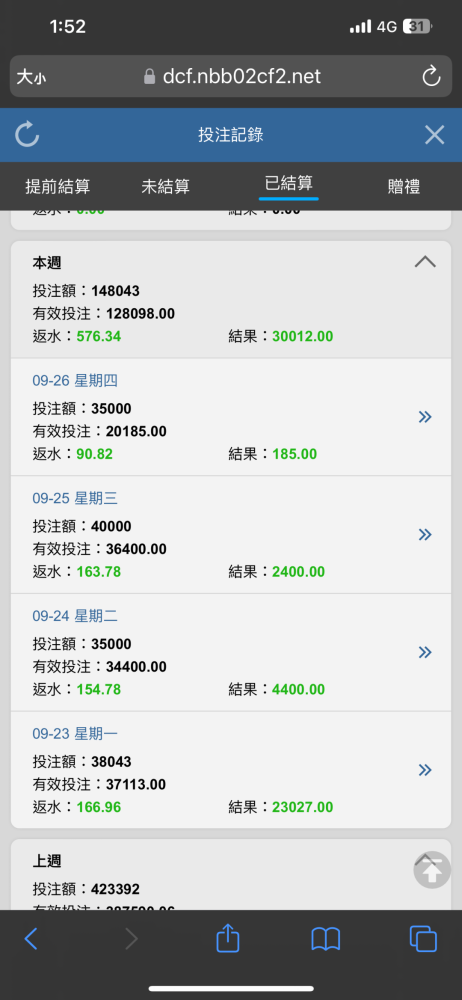Collapse the 本週 section
462x1000 pixels.
click(426, 261)
